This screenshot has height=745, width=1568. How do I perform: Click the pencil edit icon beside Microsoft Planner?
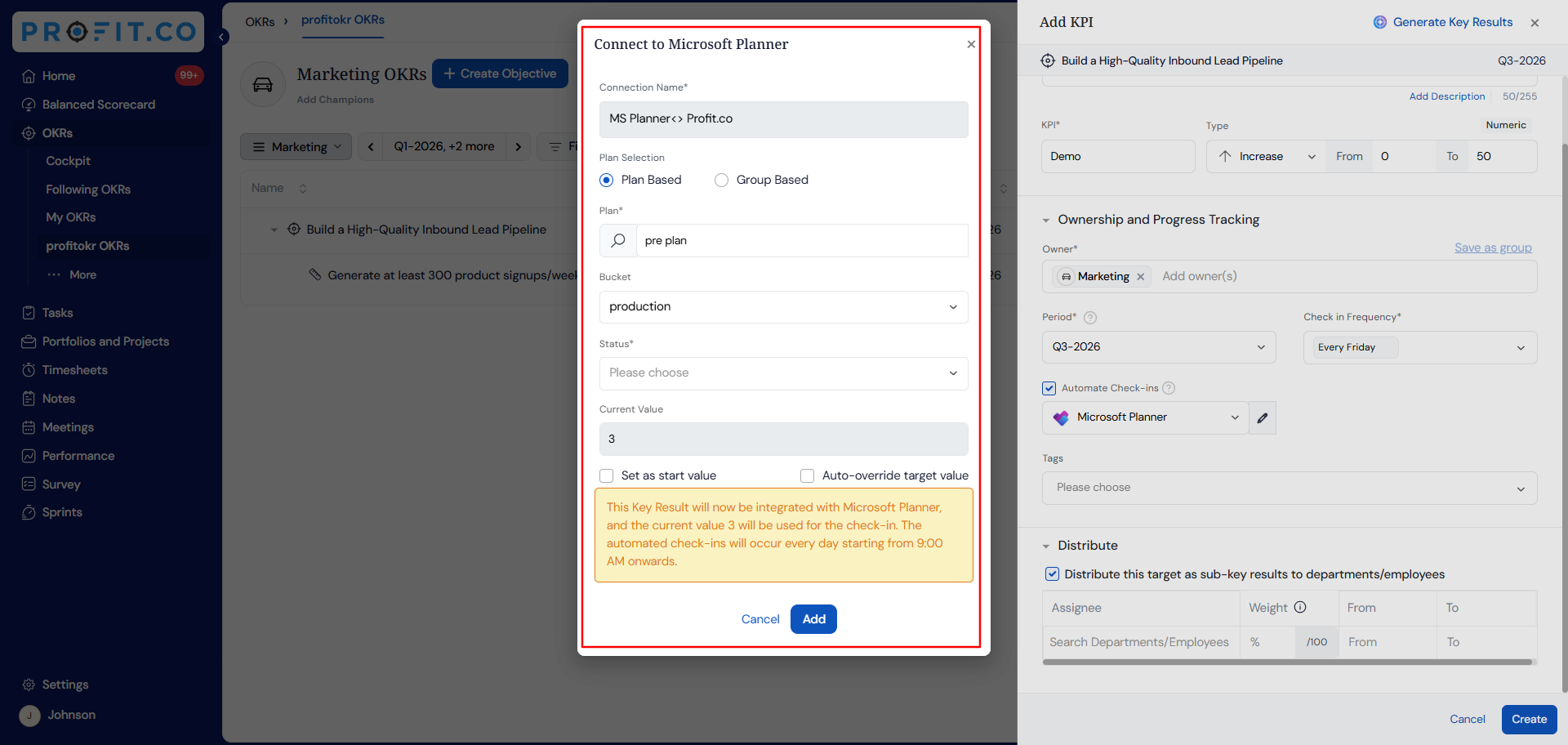click(1263, 417)
